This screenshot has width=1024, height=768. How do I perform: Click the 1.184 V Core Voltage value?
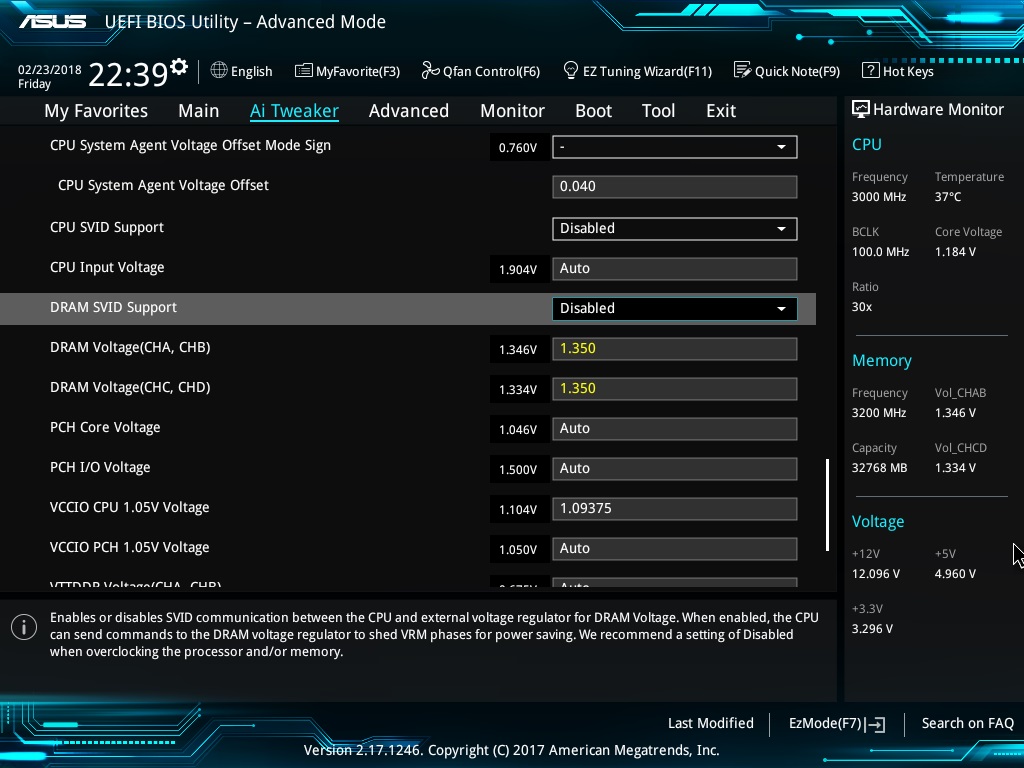[955, 252]
